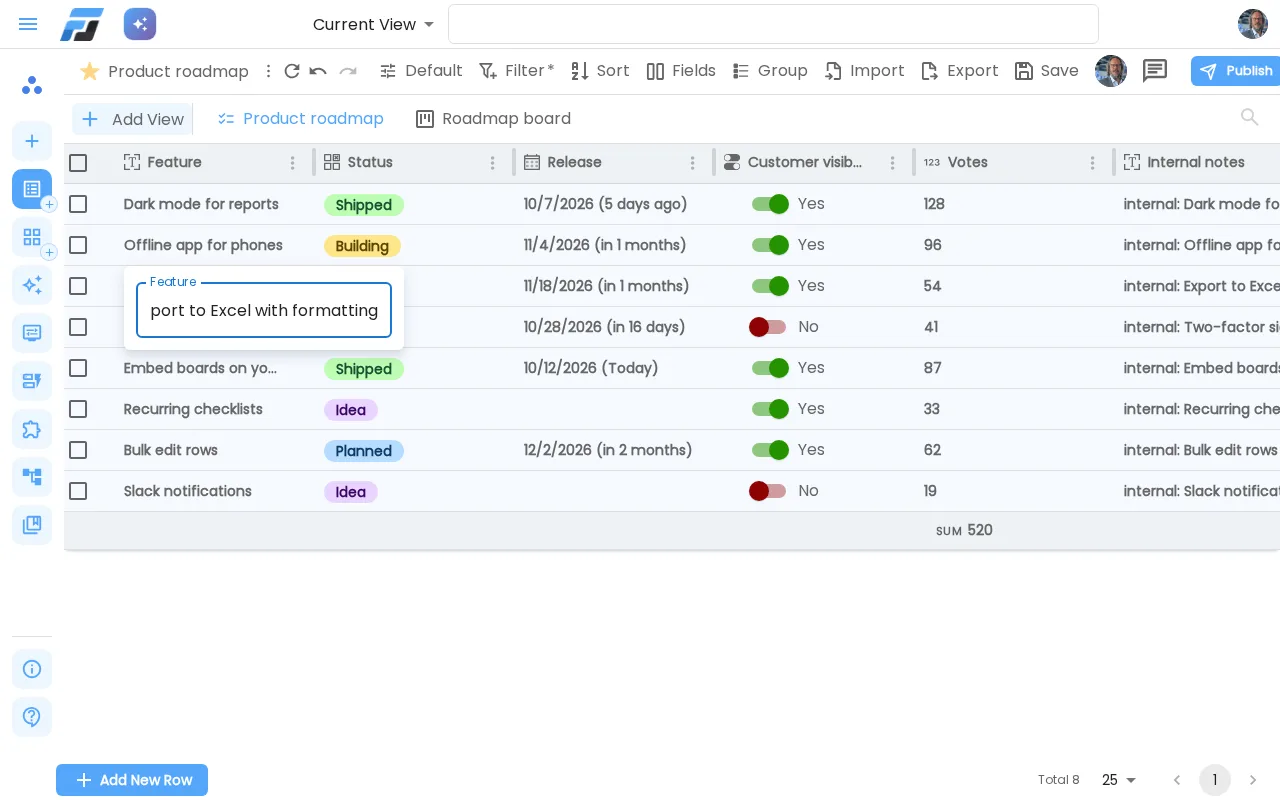Click the Feature edit text field

(264, 310)
